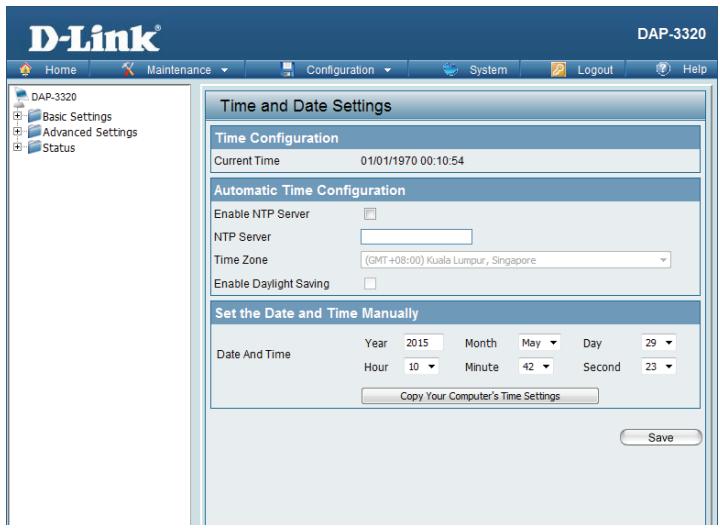This screenshot has width=720, height=528.
Task: Expand the Advanced Settings tree node
Action: click(x=17, y=131)
